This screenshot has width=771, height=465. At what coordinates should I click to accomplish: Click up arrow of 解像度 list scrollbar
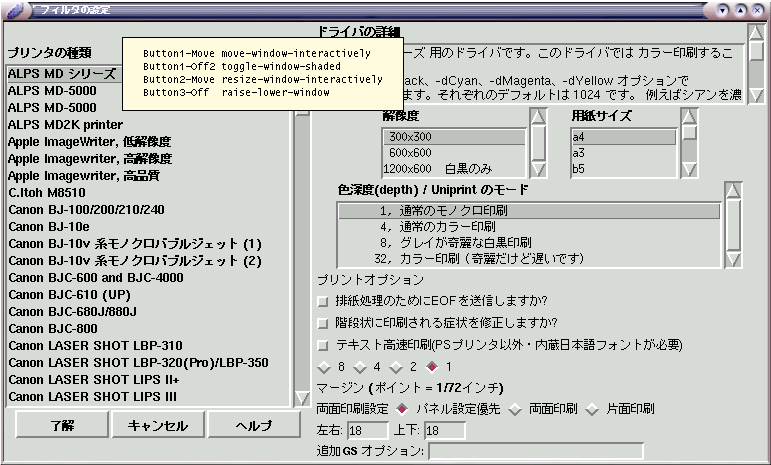[538, 117]
